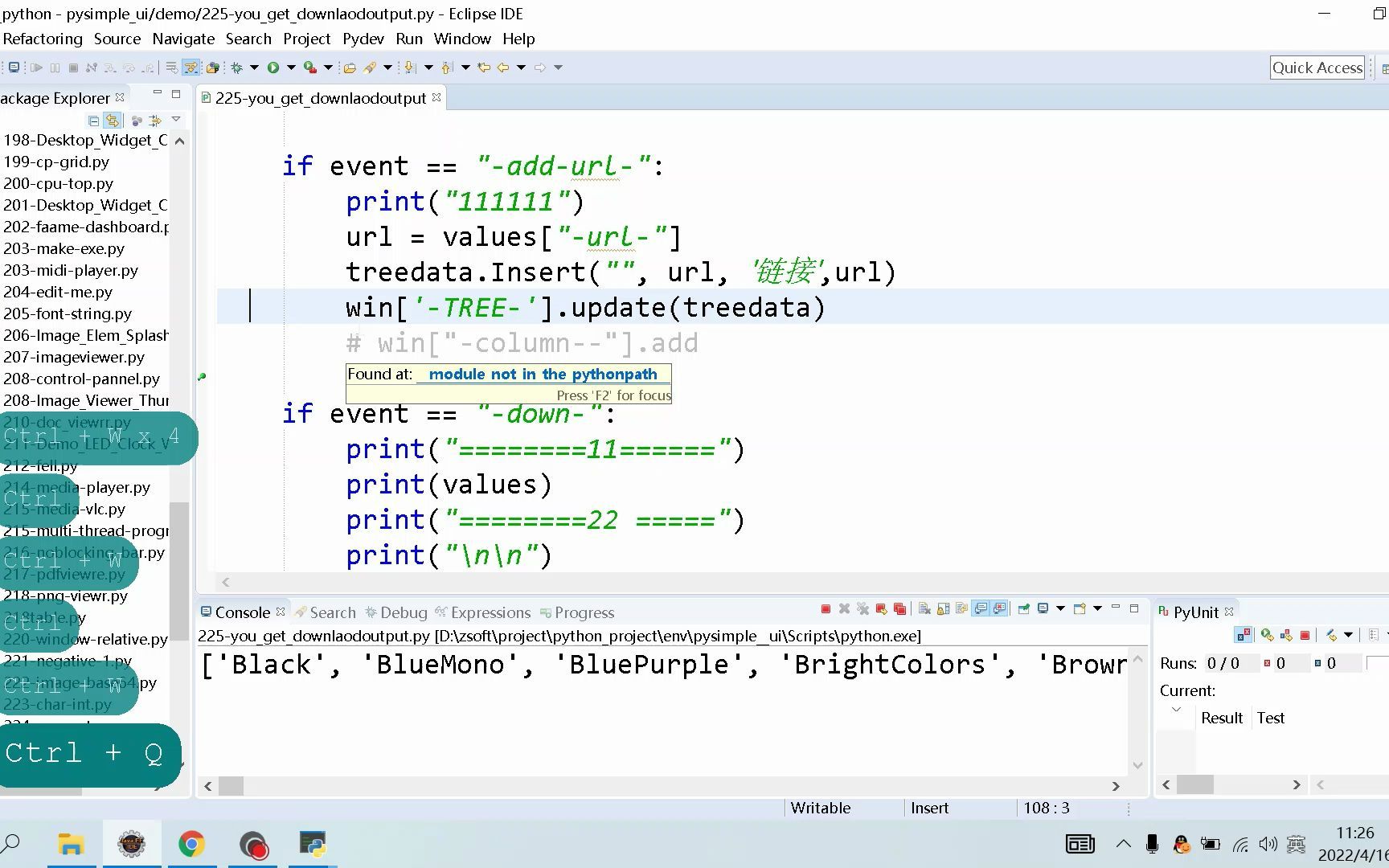Click Open Console icon with plus
1389x868 pixels.
1080,609
